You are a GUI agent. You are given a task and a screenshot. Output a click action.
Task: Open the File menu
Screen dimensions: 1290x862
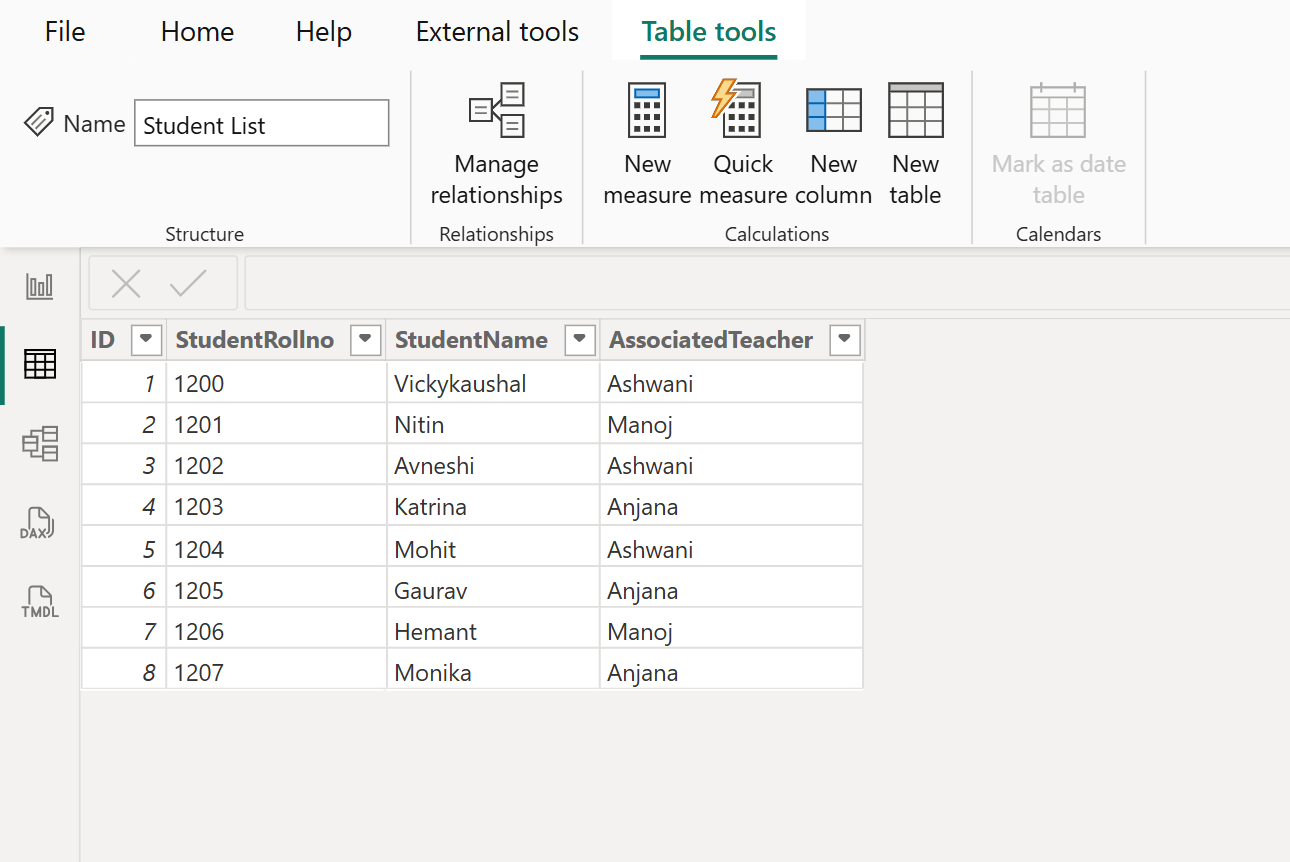click(64, 31)
